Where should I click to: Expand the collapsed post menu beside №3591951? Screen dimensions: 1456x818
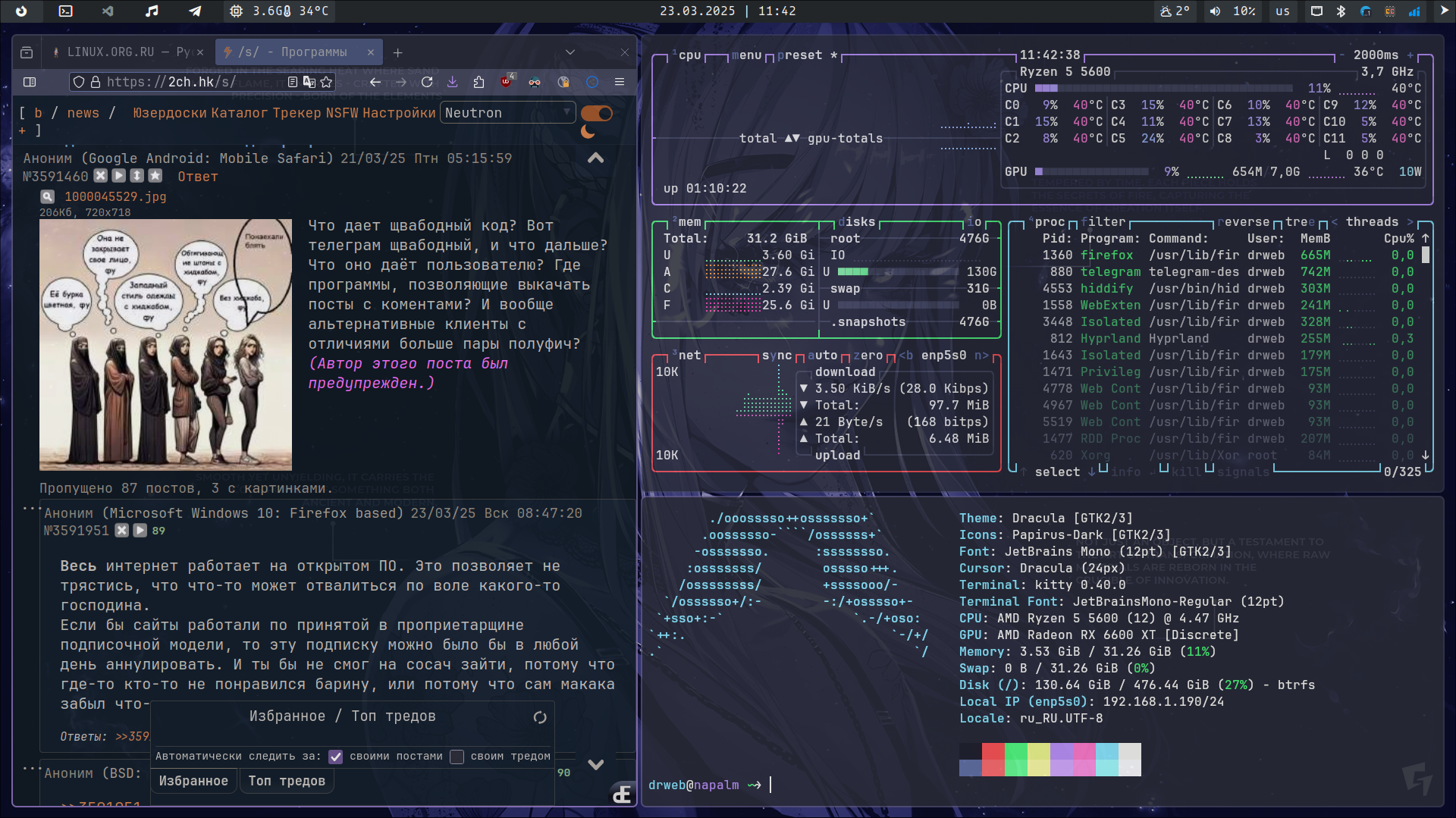point(31,508)
